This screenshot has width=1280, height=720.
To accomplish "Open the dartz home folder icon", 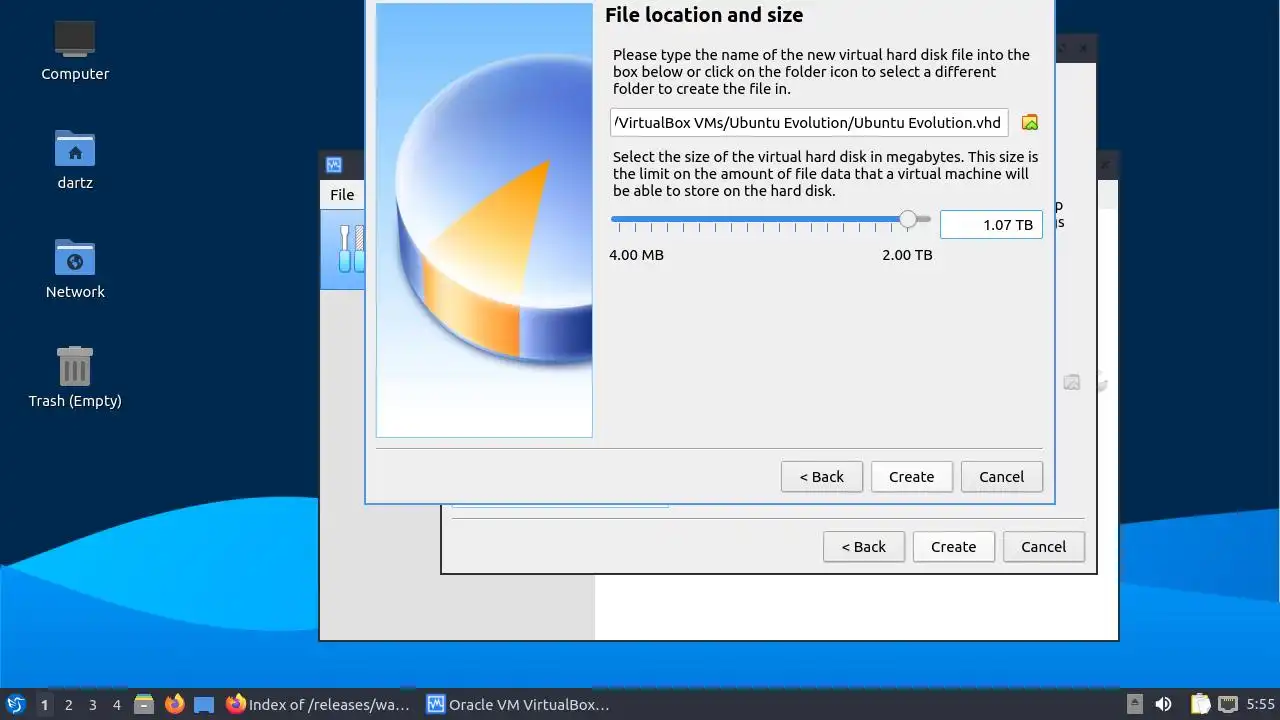I will coord(75,160).
